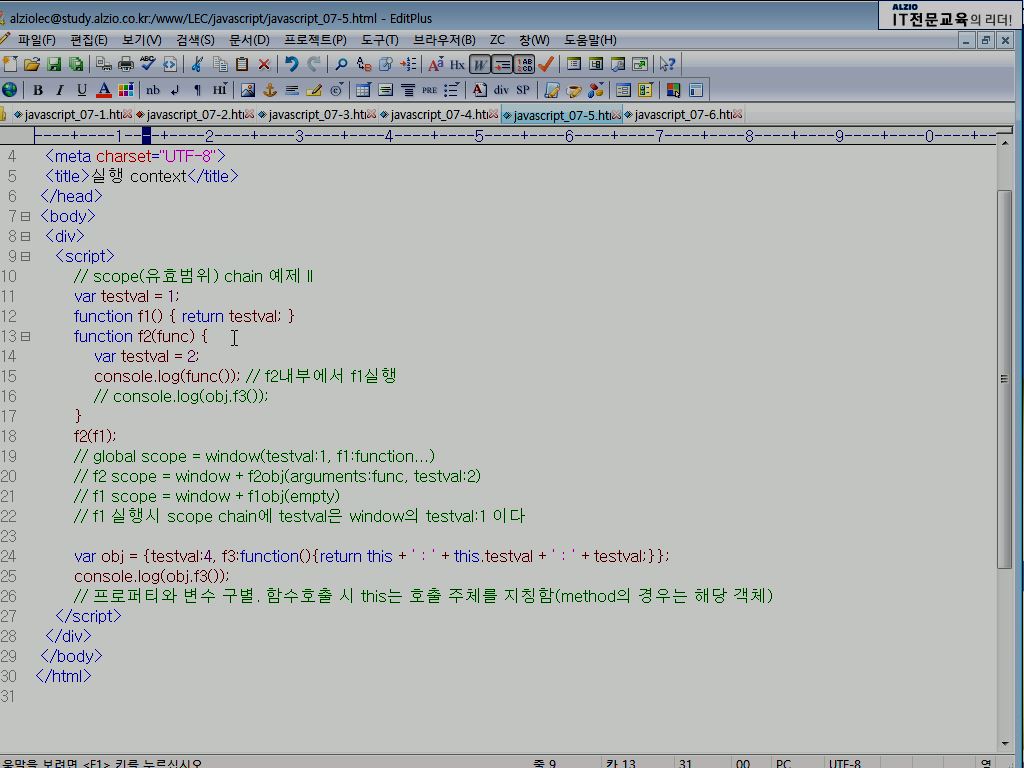Click the Cut scissors icon
Viewport: 1024px width, 768px height.
[197, 64]
